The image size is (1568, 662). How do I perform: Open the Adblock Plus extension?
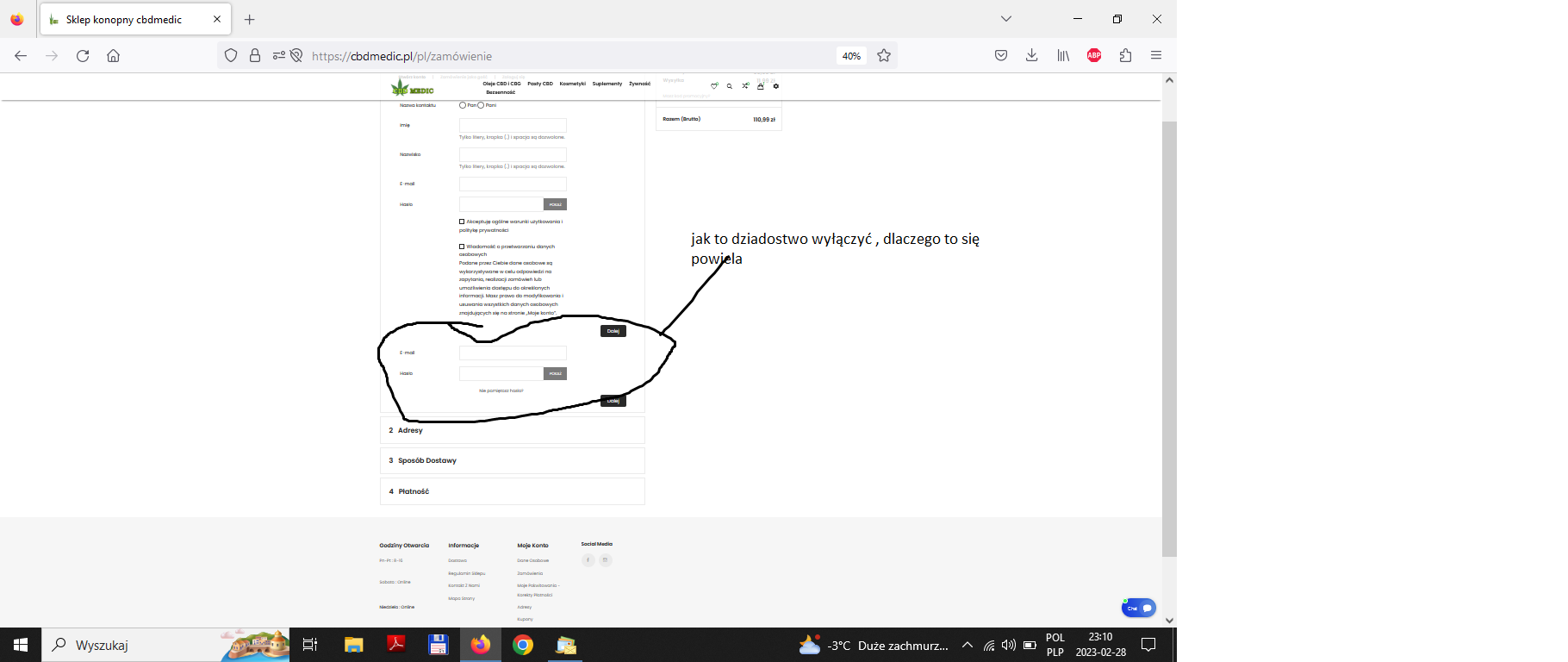(x=1094, y=55)
